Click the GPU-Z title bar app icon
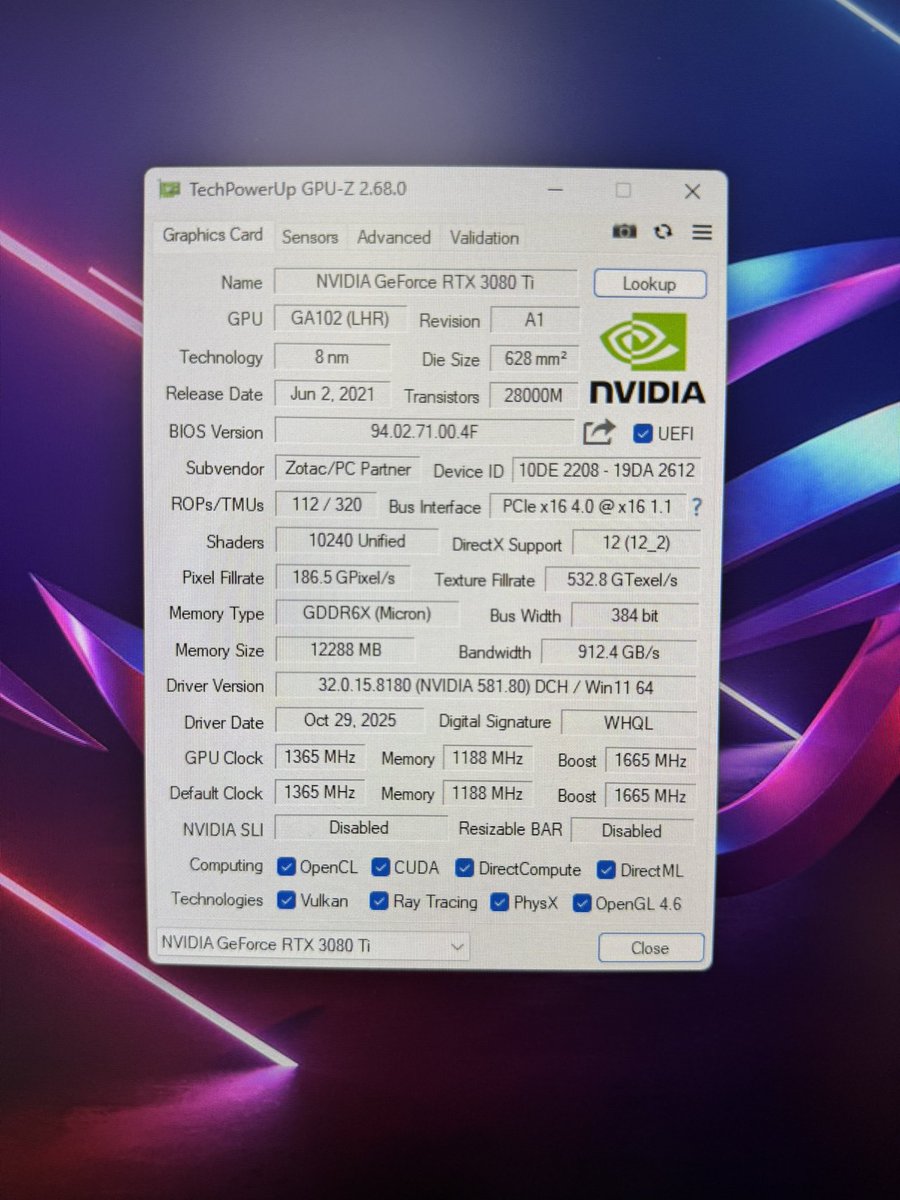Image resolution: width=900 pixels, height=1200 pixels. 169,189
